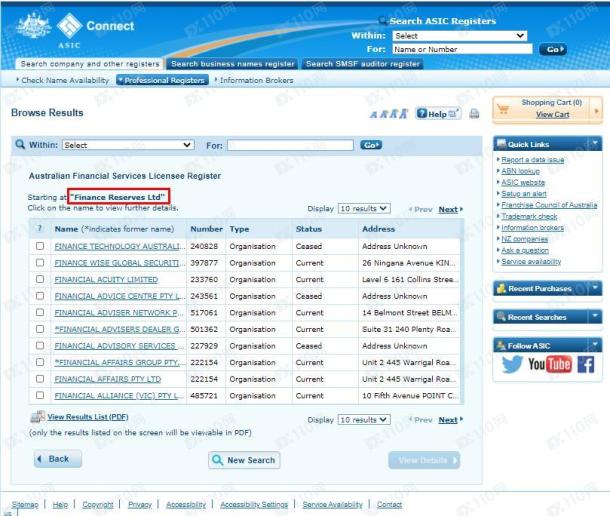Image resolution: width=610 pixels, height=516 pixels.
Task: Click the top Next link
Action: 448,209
